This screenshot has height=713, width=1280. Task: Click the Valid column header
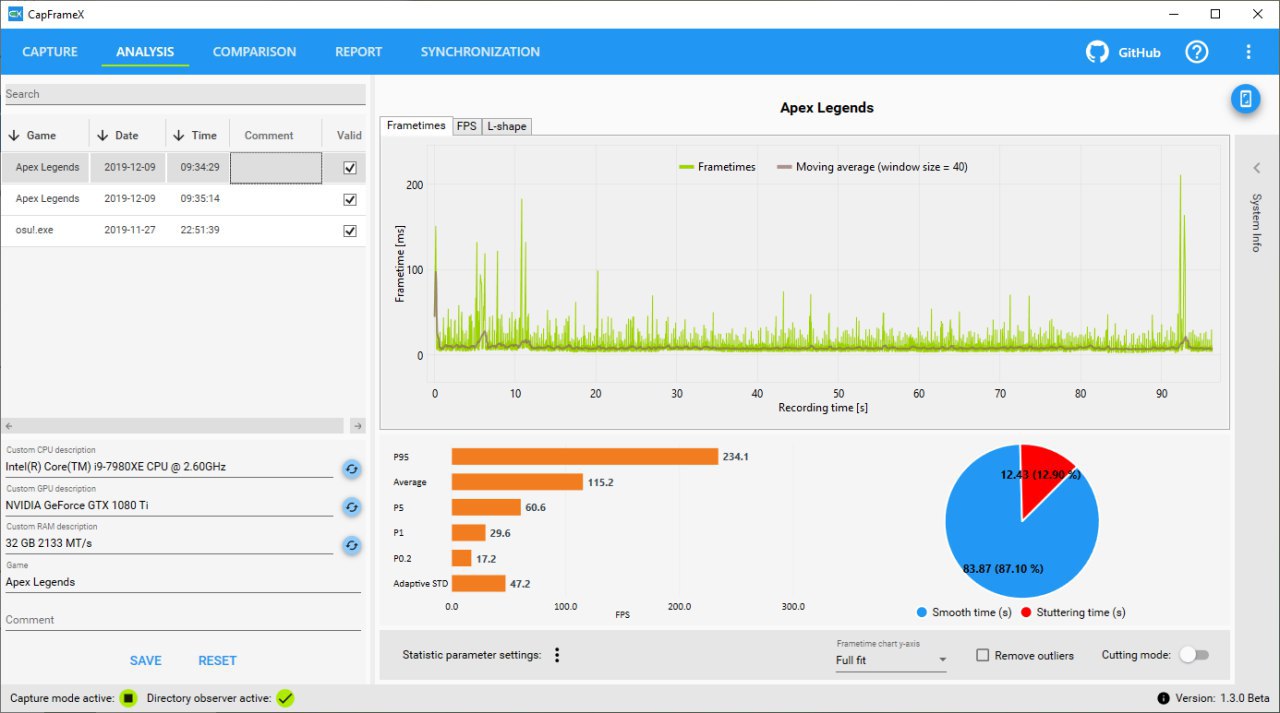(x=349, y=135)
